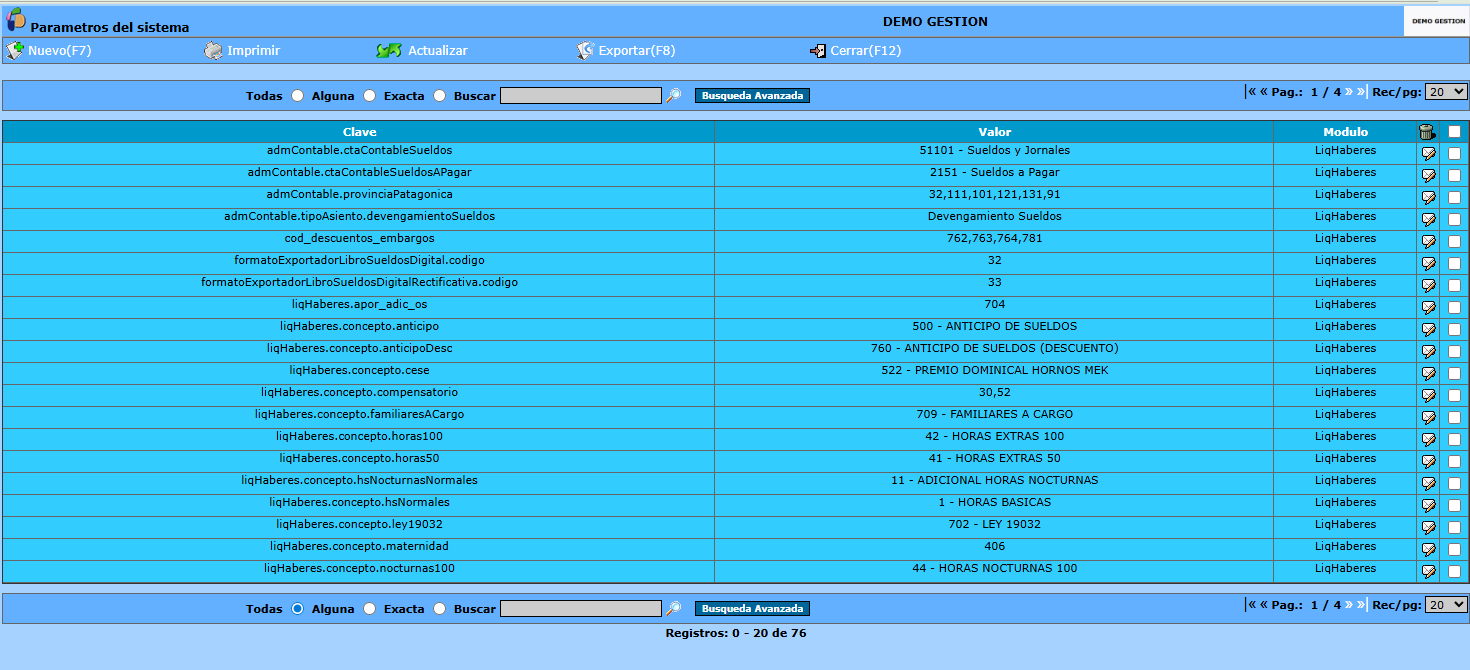Check the select-all checkbox in table header
The width and height of the screenshot is (1470, 670).
click(x=1454, y=132)
